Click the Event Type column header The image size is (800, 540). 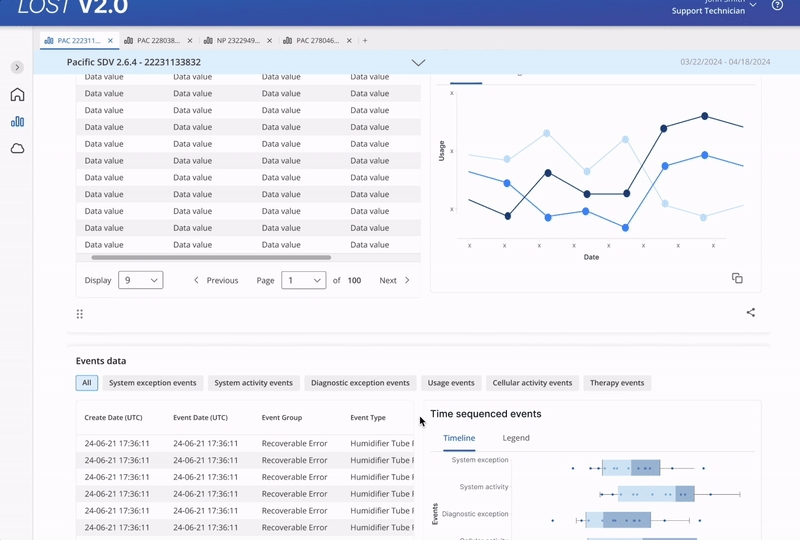(368, 418)
